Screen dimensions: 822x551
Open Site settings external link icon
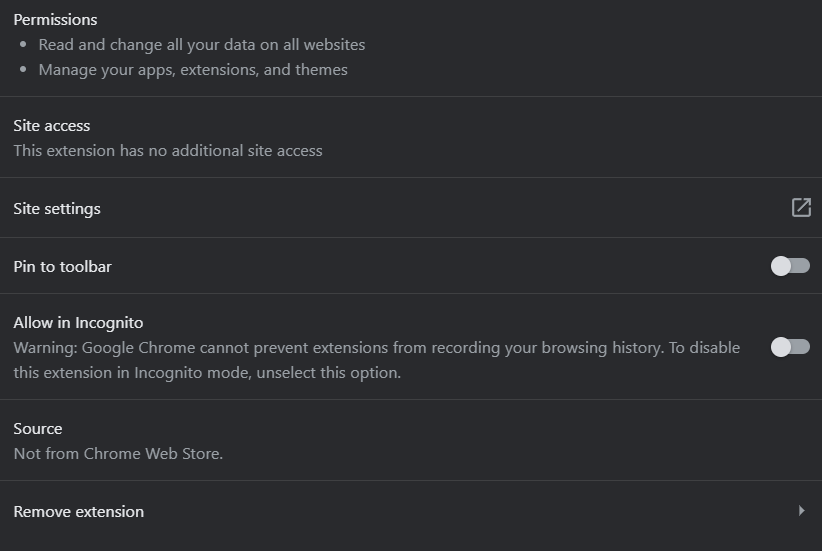pyautogui.click(x=801, y=207)
